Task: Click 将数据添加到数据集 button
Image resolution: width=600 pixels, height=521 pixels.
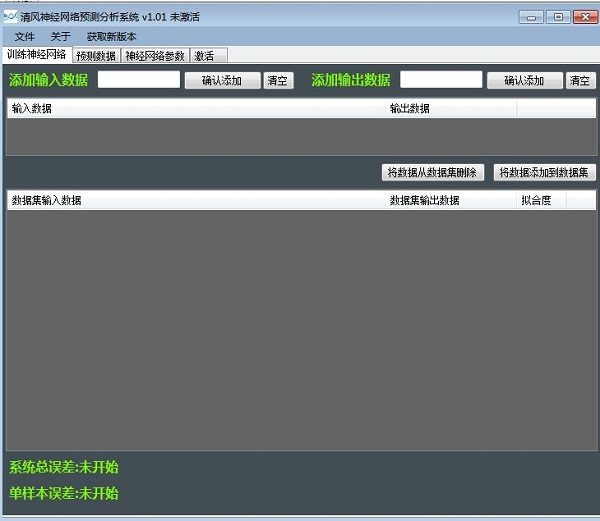Action: (545, 173)
